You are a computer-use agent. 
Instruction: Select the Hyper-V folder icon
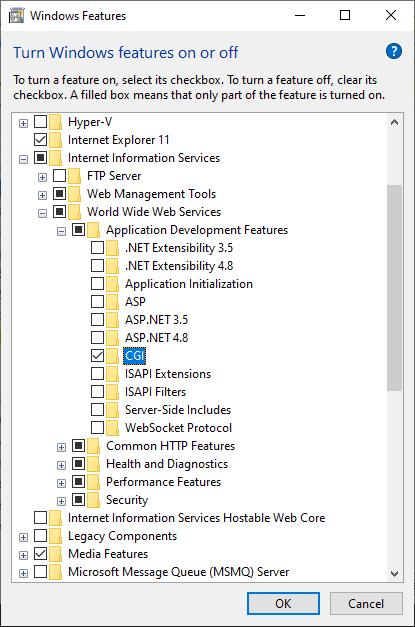coord(56,122)
